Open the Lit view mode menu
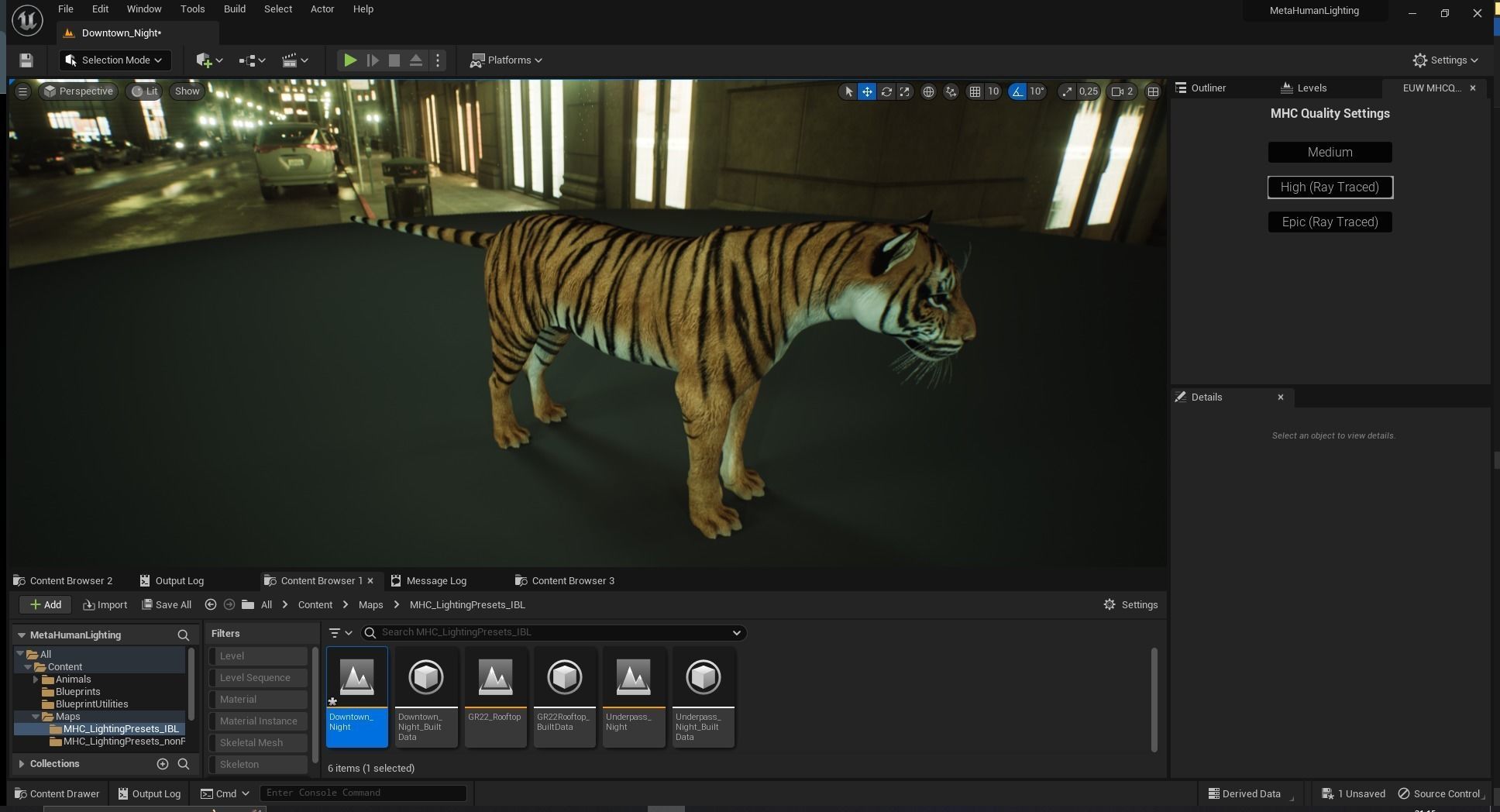 pos(144,91)
